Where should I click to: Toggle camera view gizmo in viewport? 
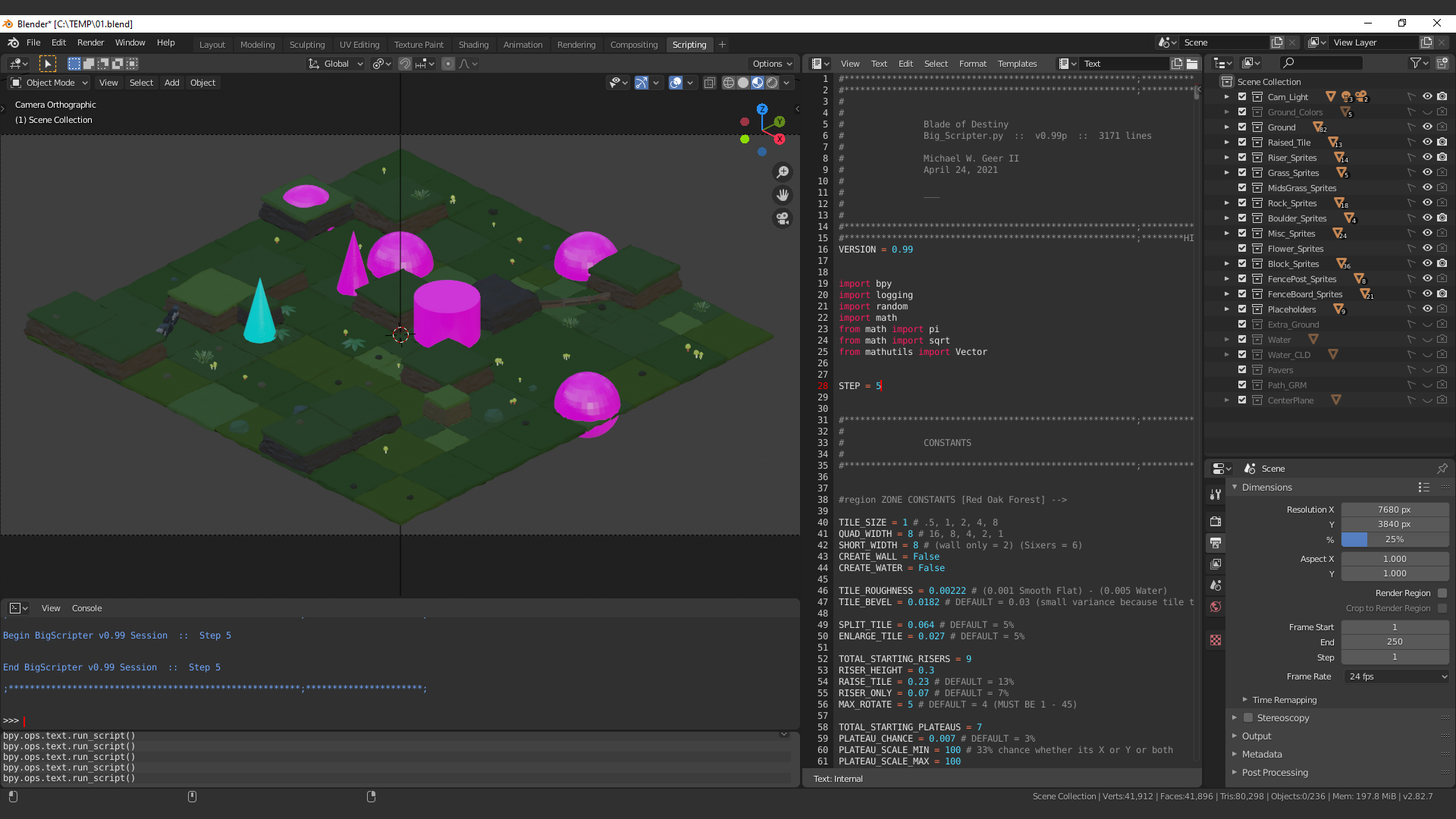click(x=783, y=218)
